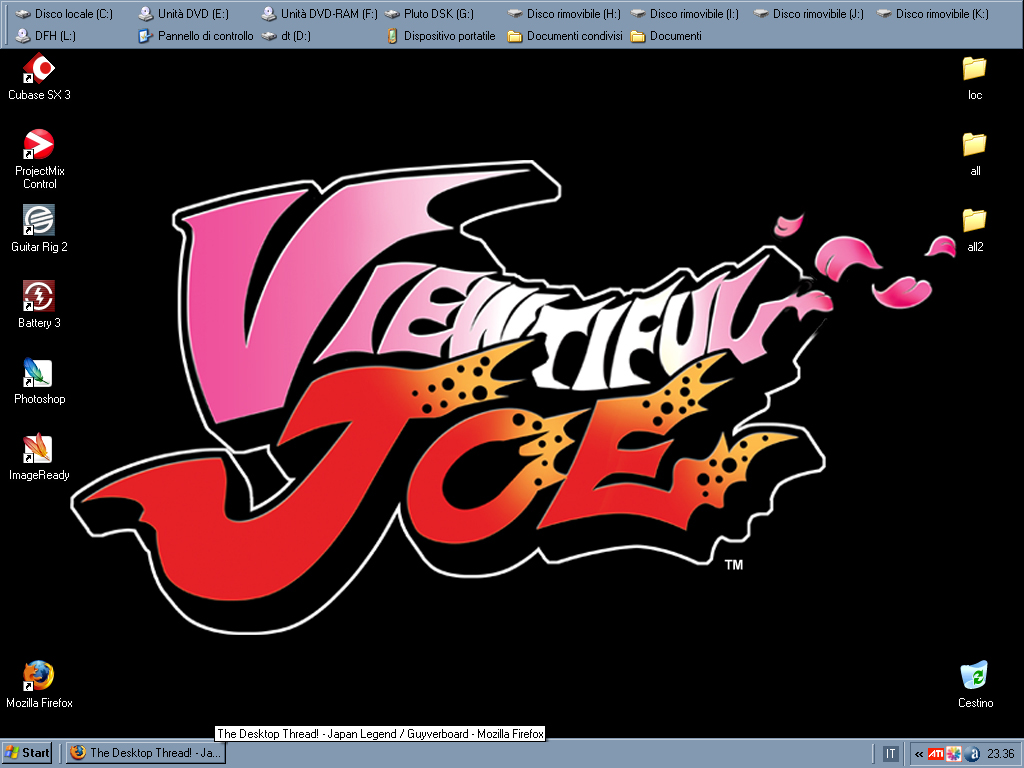
Task: Click the blue 'a' tray icon
Action: tap(972, 754)
